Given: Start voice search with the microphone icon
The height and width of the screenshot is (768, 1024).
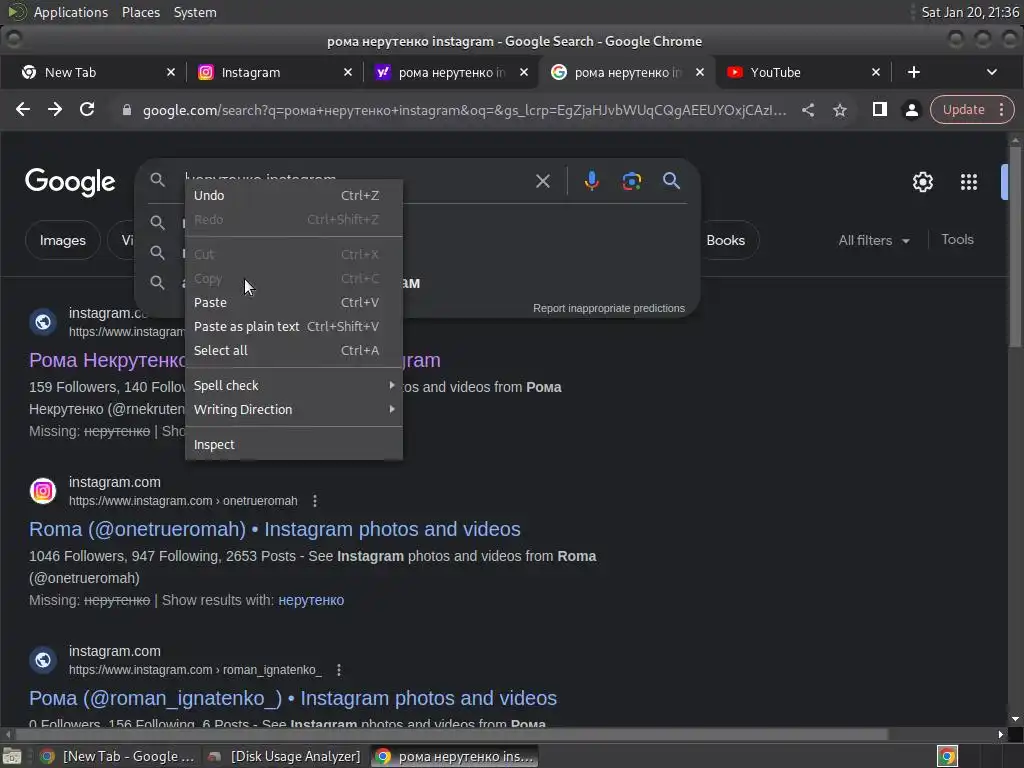Looking at the screenshot, I should point(592,181).
